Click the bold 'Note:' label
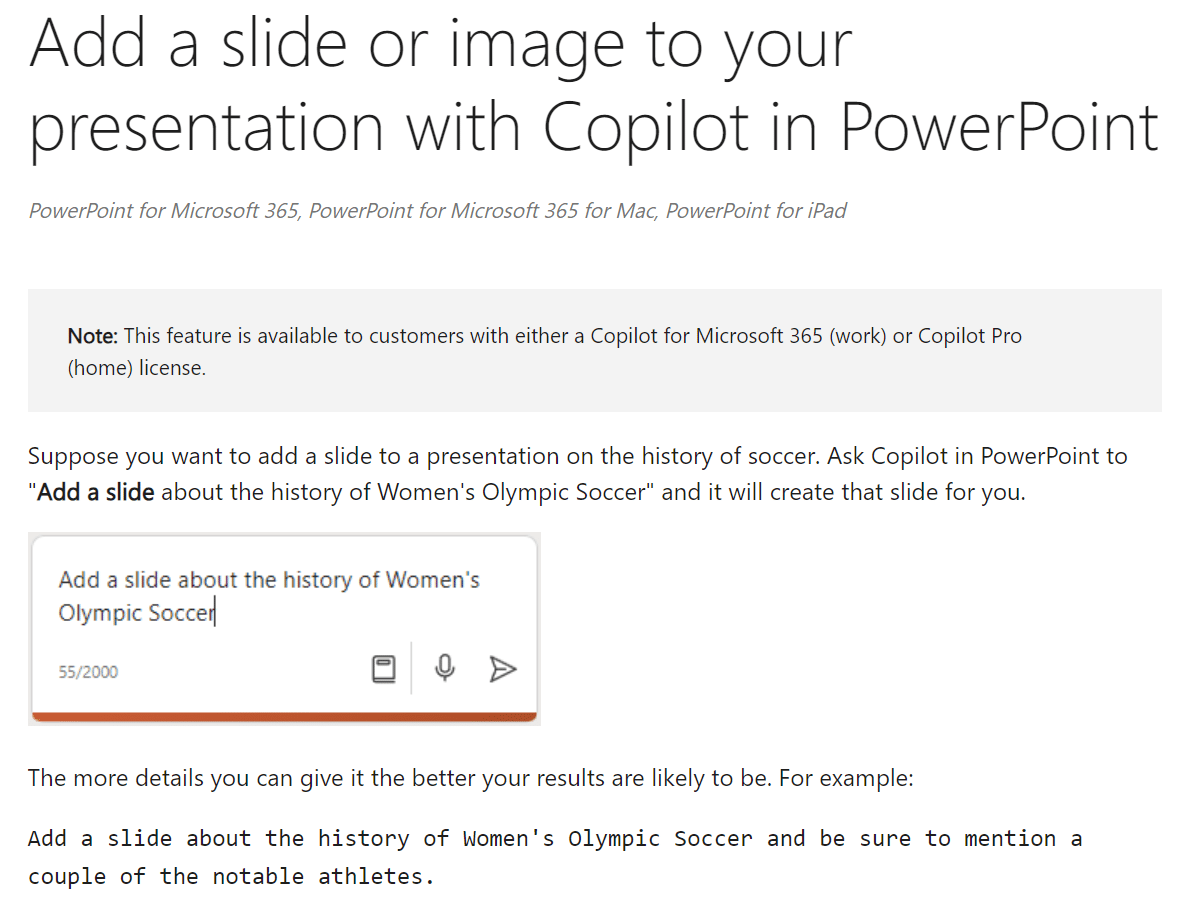This screenshot has height=905, width=1179. [92, 336]
